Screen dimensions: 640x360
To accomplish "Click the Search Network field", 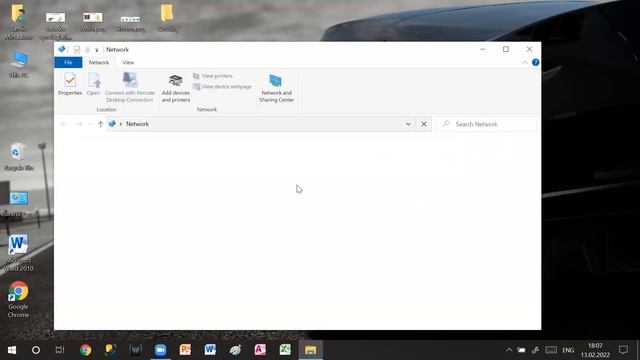I will tap(487, 124).
